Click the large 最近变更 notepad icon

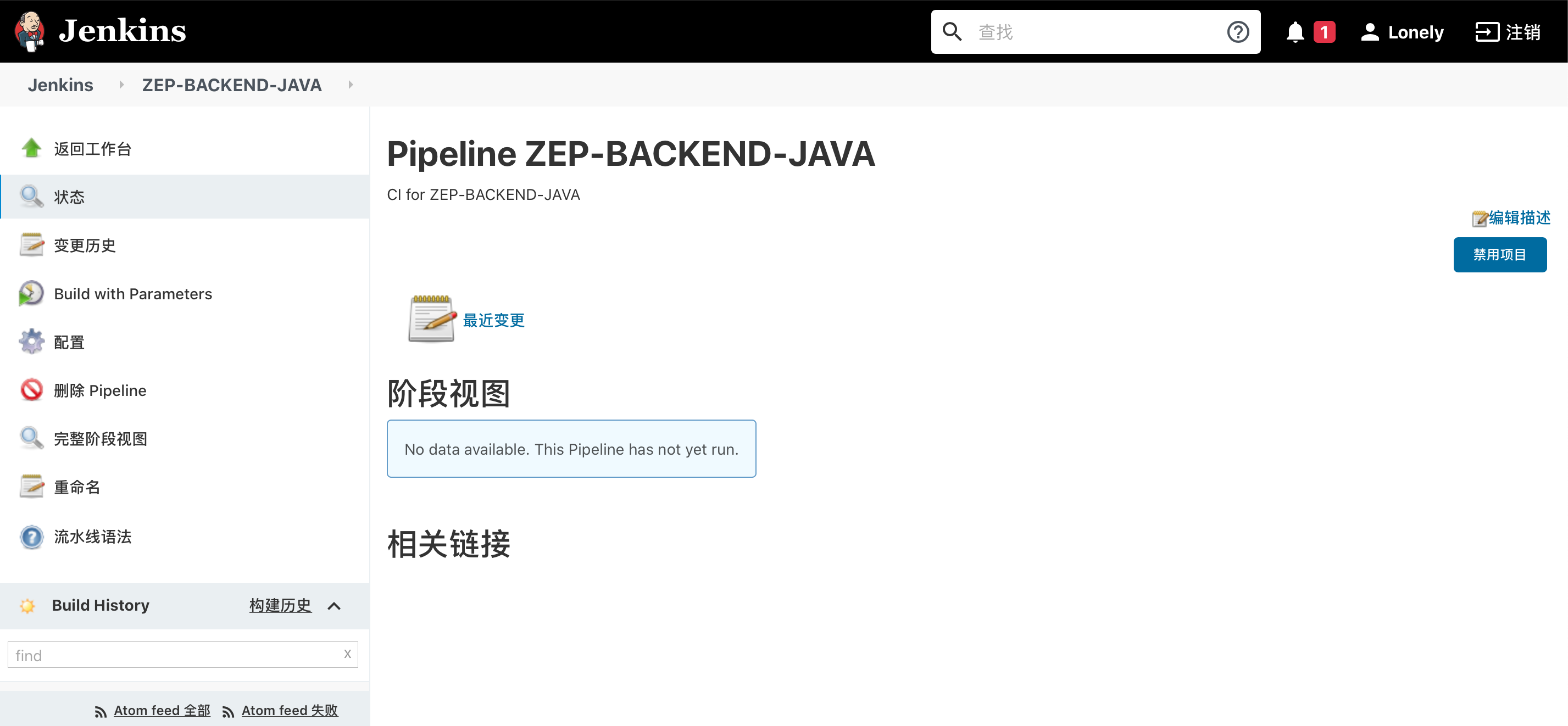pyautogui.click(x=432, y=319)
